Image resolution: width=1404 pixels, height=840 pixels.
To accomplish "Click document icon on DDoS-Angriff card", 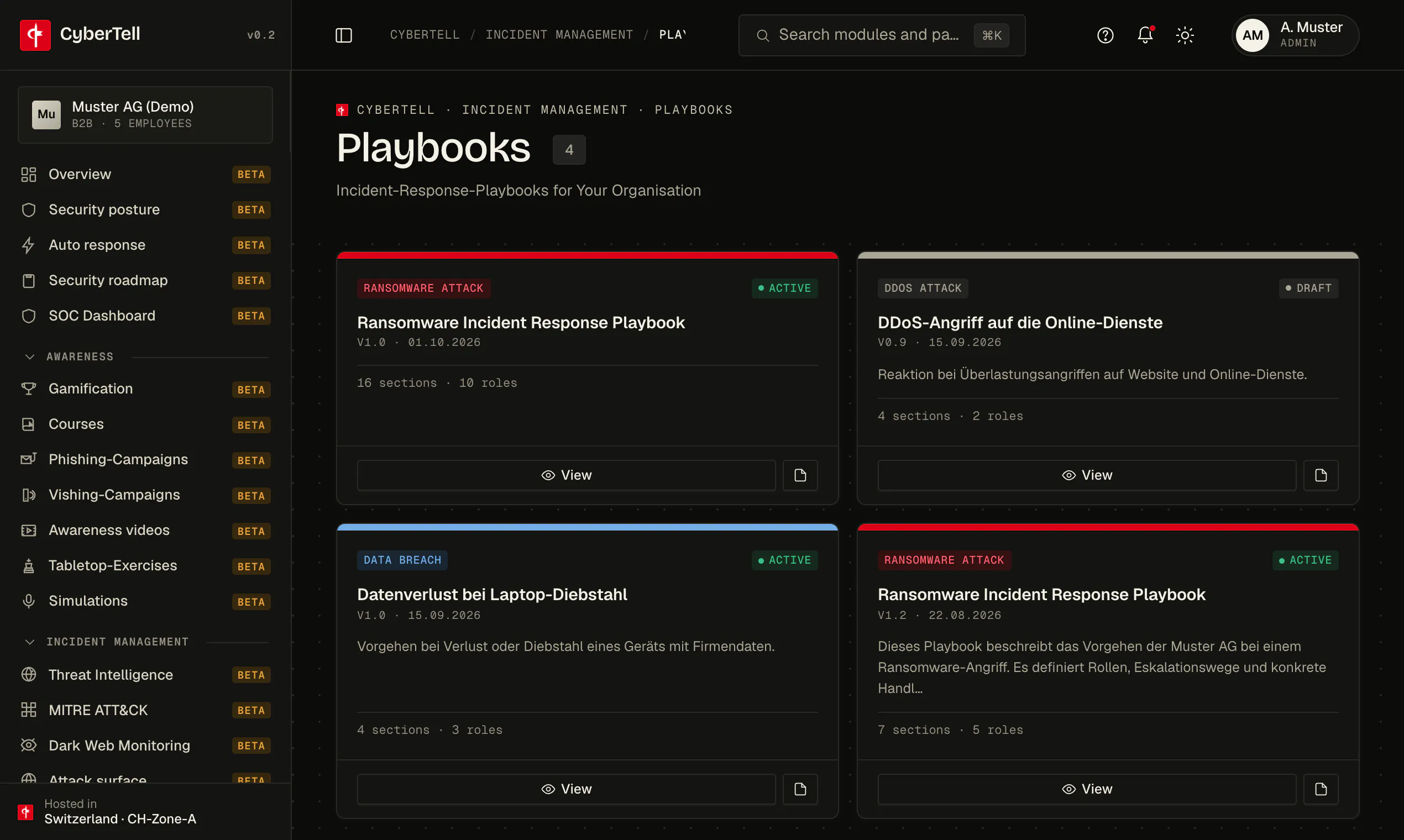I will pyautogui.click(x=1320, y=475).
